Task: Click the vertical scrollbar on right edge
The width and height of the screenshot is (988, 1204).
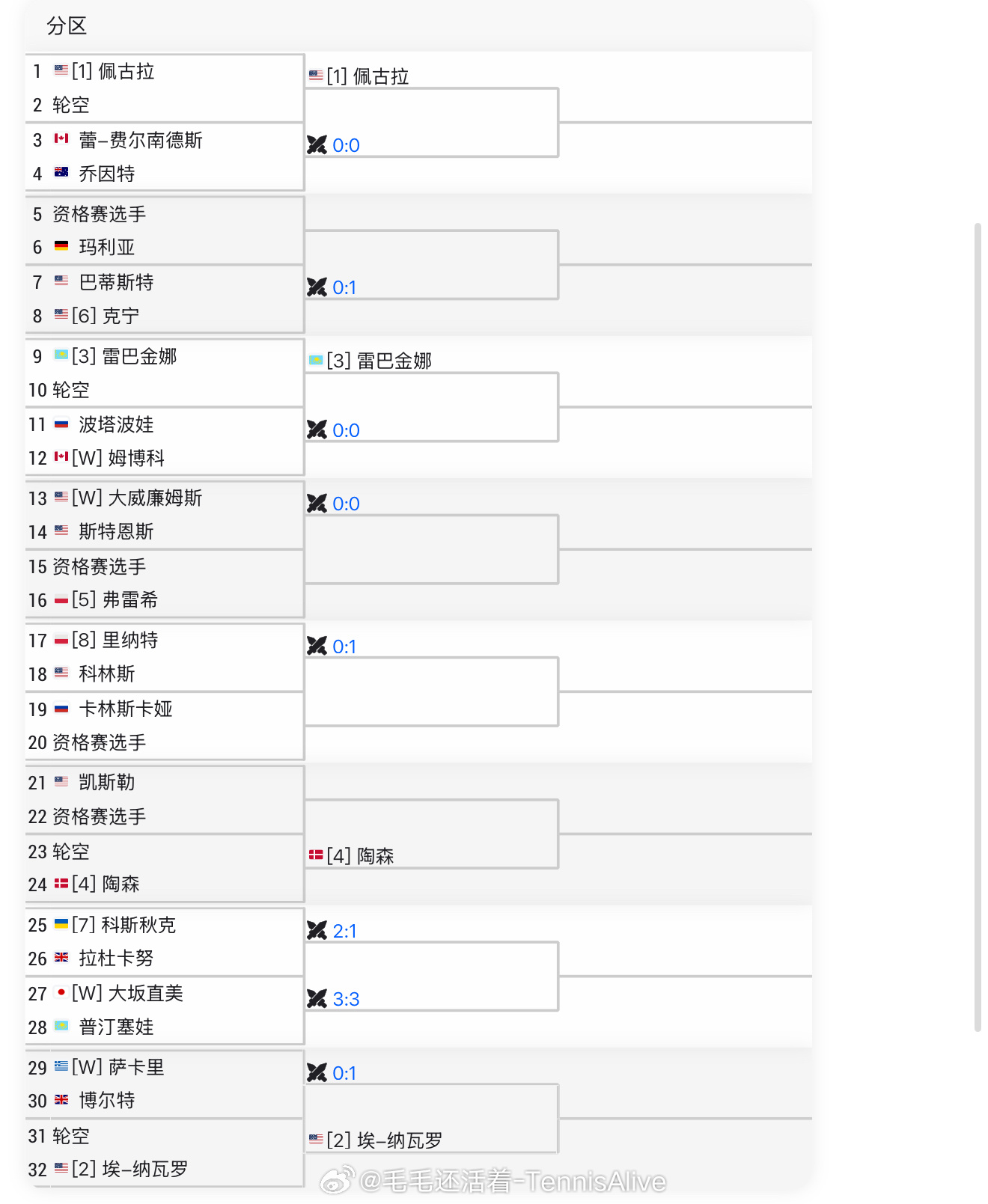Action: coord(978,627)
